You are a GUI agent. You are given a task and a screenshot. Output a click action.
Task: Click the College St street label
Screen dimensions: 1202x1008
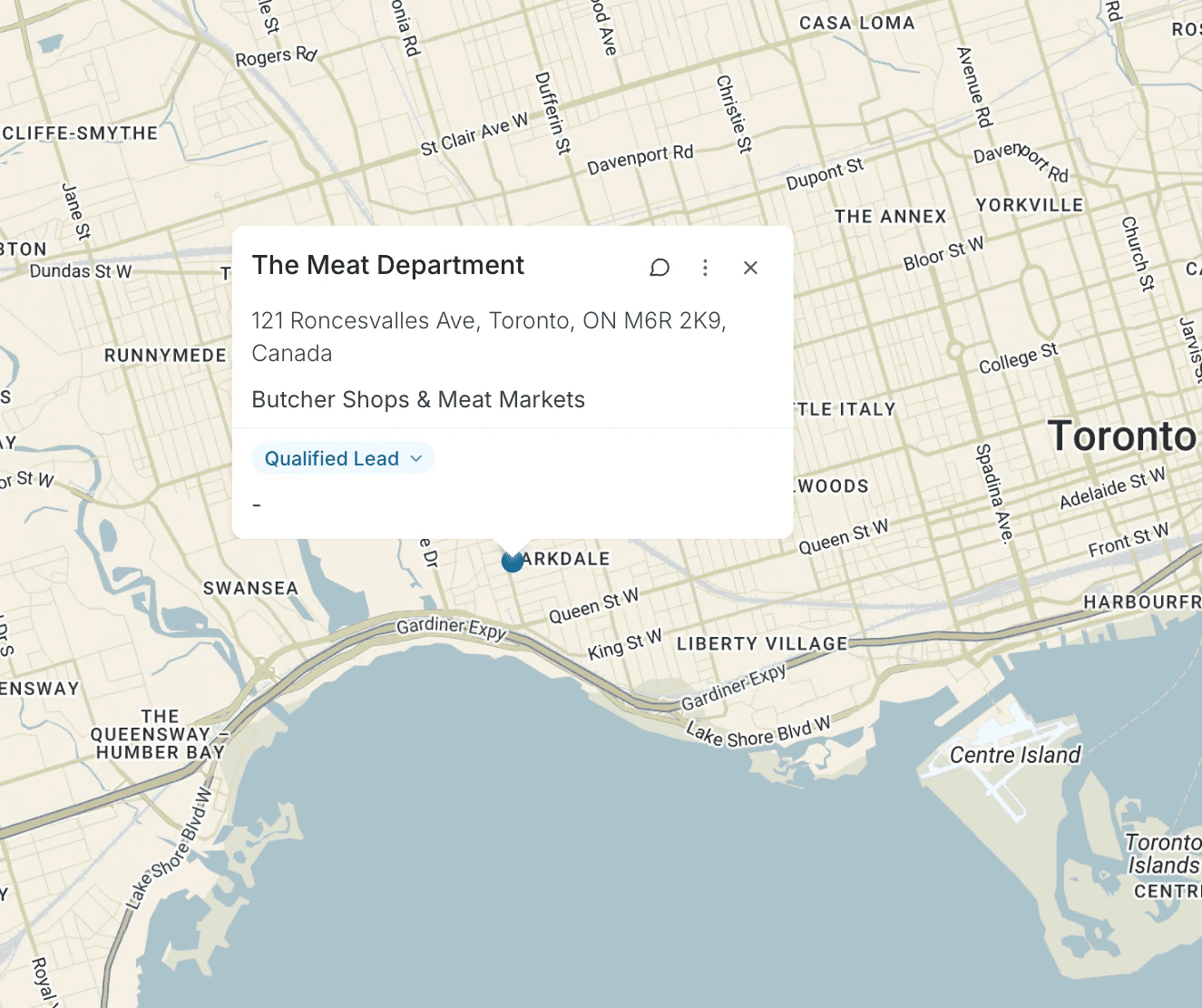click(x=1018, y=359)
